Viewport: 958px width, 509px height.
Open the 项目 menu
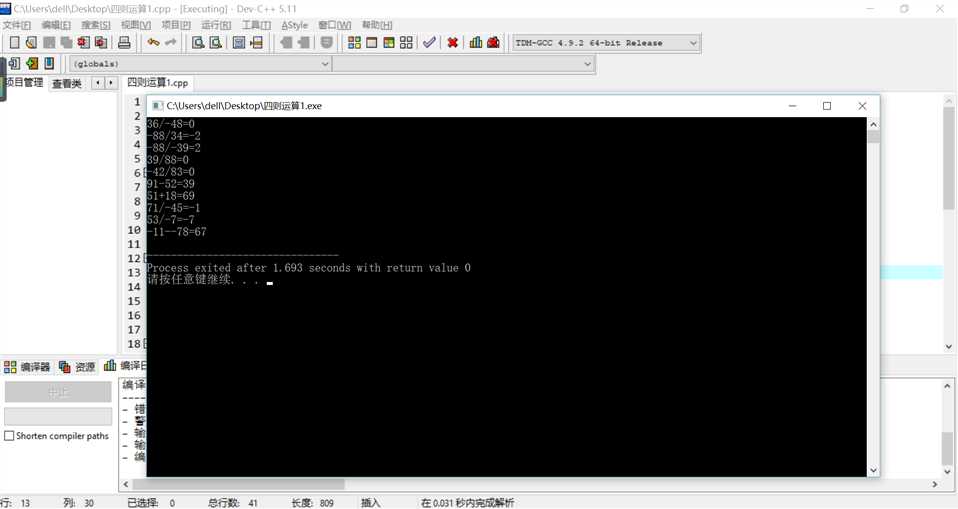[x=176, y=25]
